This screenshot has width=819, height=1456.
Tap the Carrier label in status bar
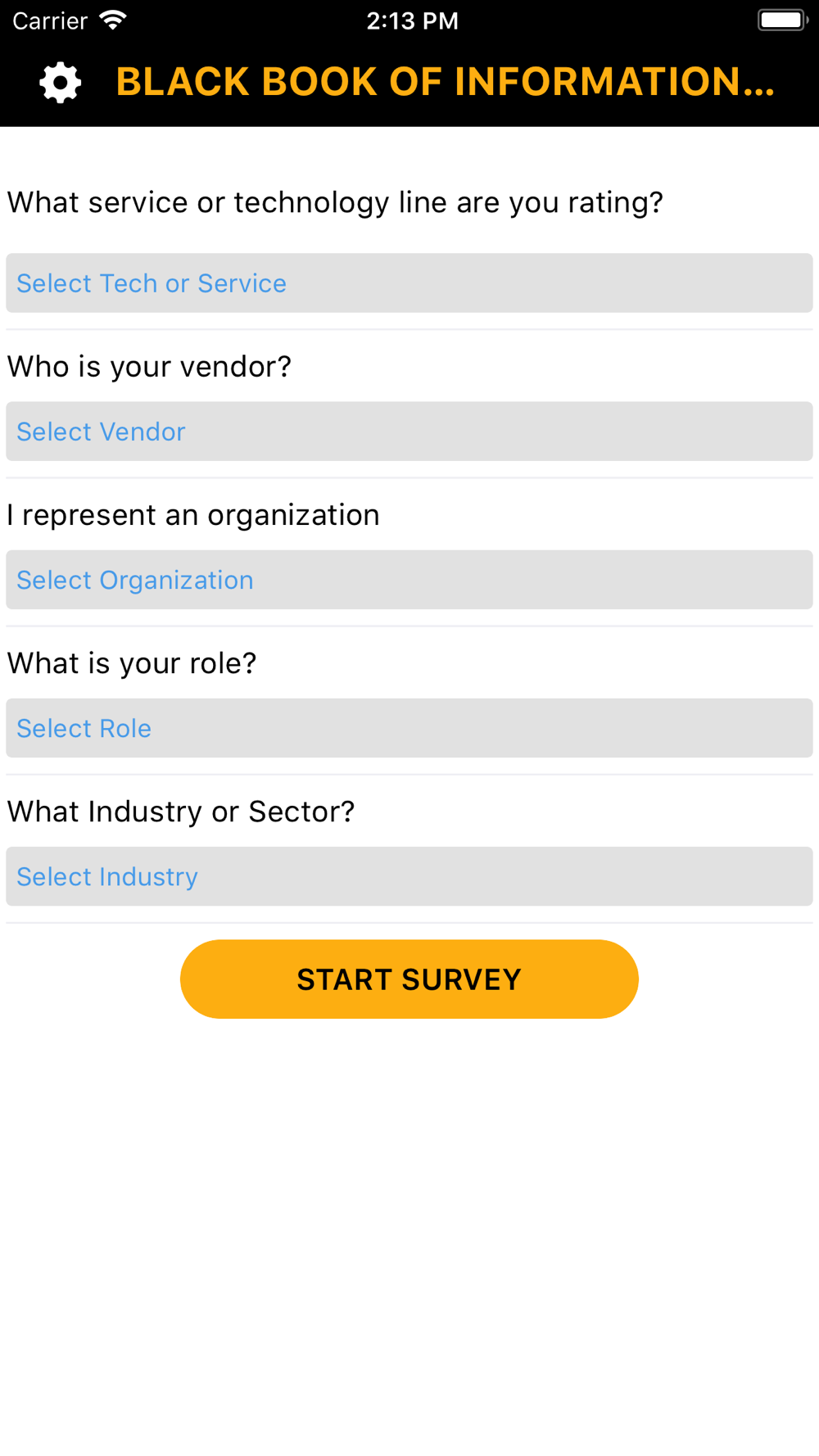50,20
